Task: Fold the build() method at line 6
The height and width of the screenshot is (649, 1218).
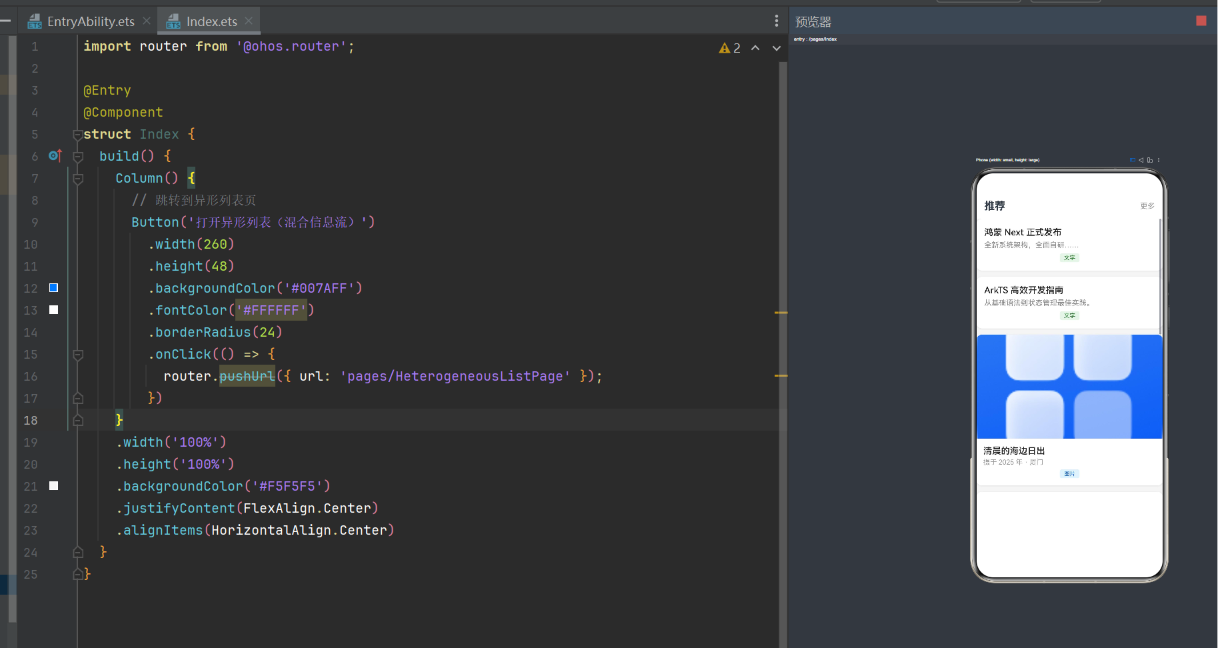Action: (77, 156)
